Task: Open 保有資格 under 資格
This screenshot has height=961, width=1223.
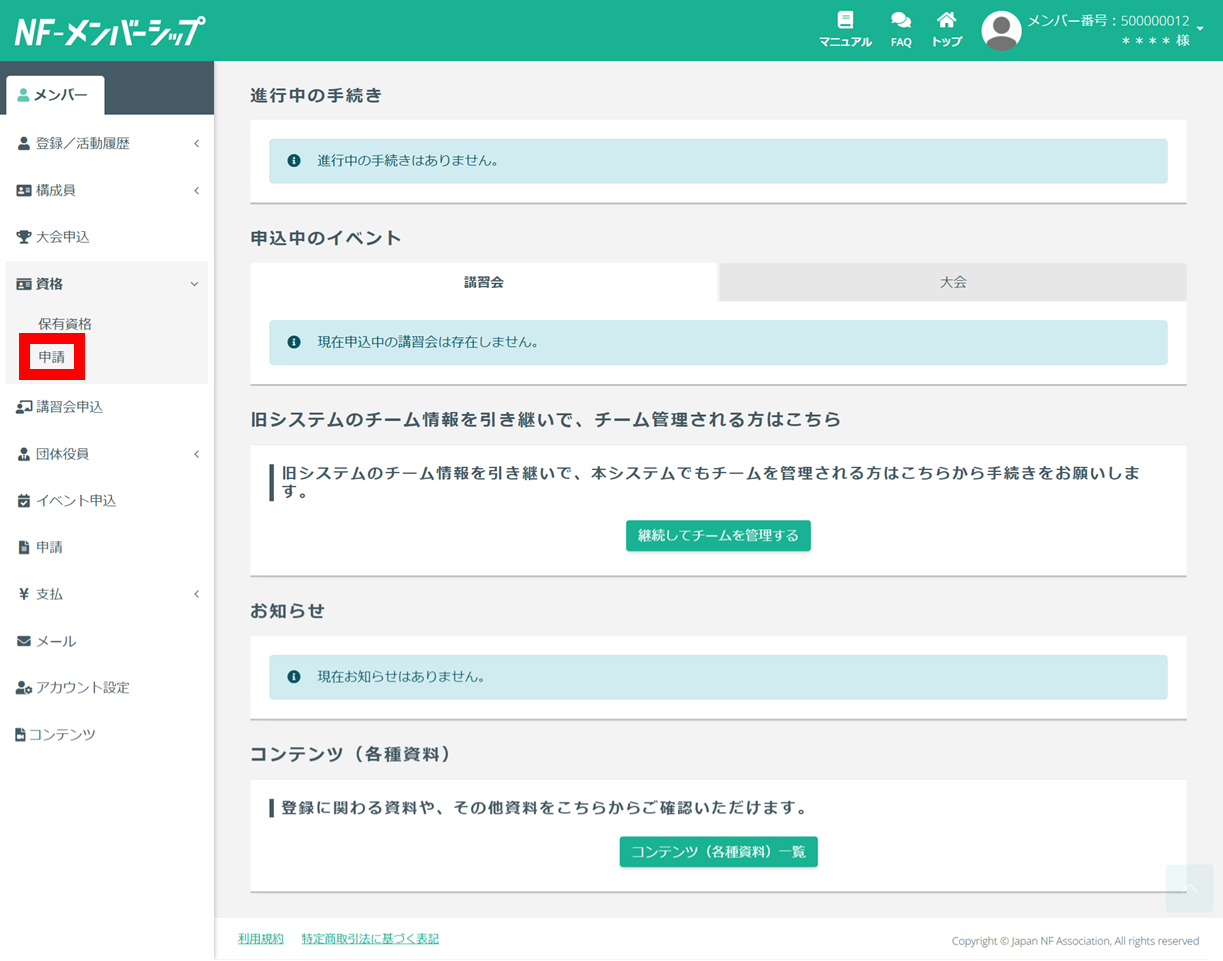Action: pyautogui.click(x=65, y=324)
